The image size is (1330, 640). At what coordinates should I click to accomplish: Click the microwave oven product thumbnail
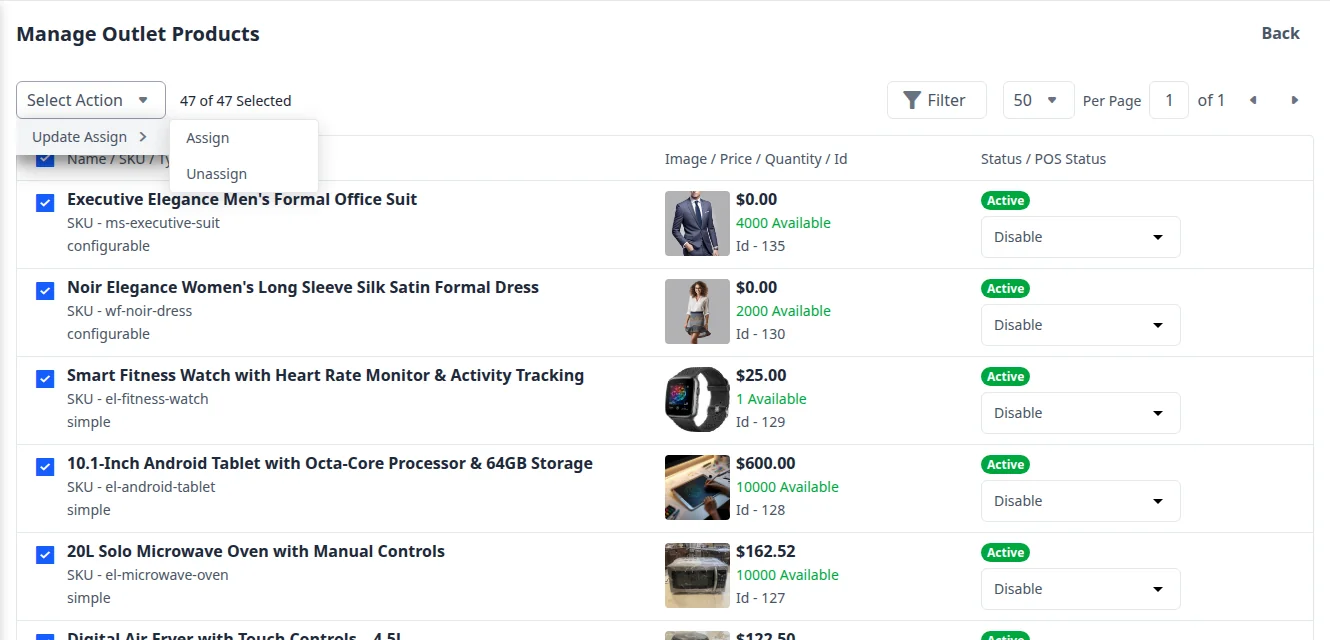[697, 575]
